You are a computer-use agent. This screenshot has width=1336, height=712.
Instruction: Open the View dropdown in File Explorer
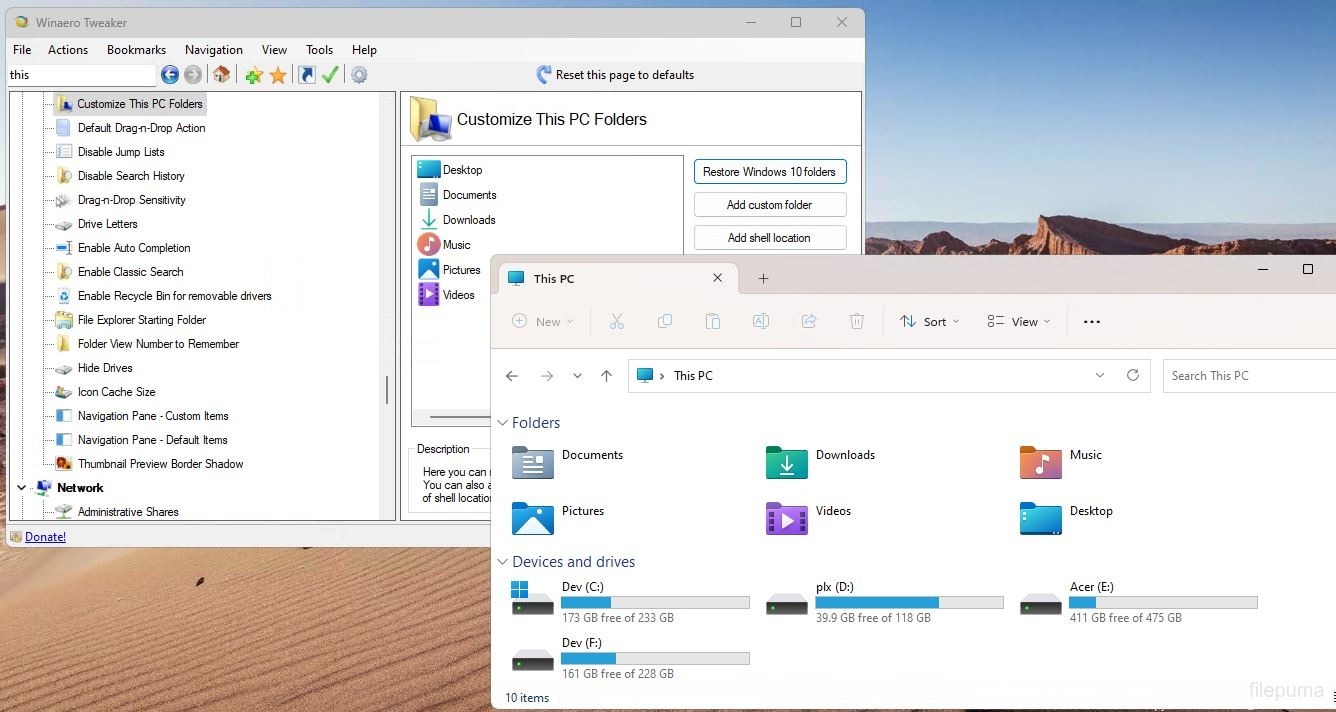[x=1018, y=321]
